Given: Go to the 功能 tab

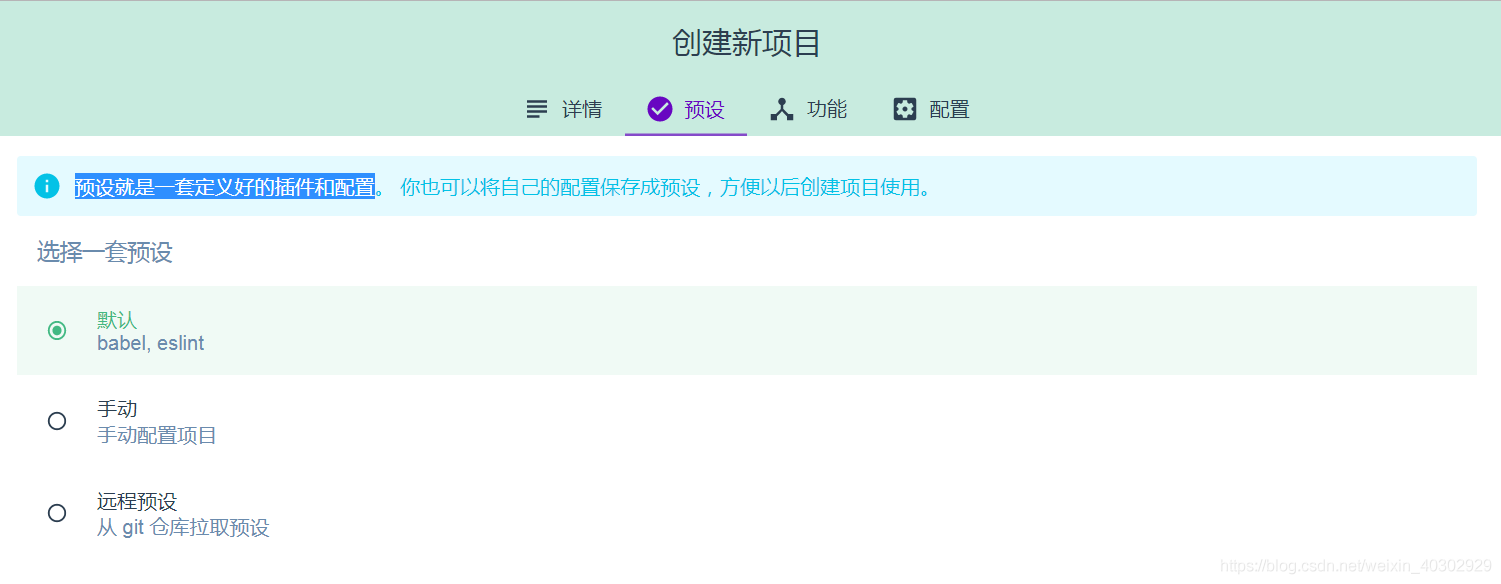Looking at the screenshot, I should click(x=808, y=109).
